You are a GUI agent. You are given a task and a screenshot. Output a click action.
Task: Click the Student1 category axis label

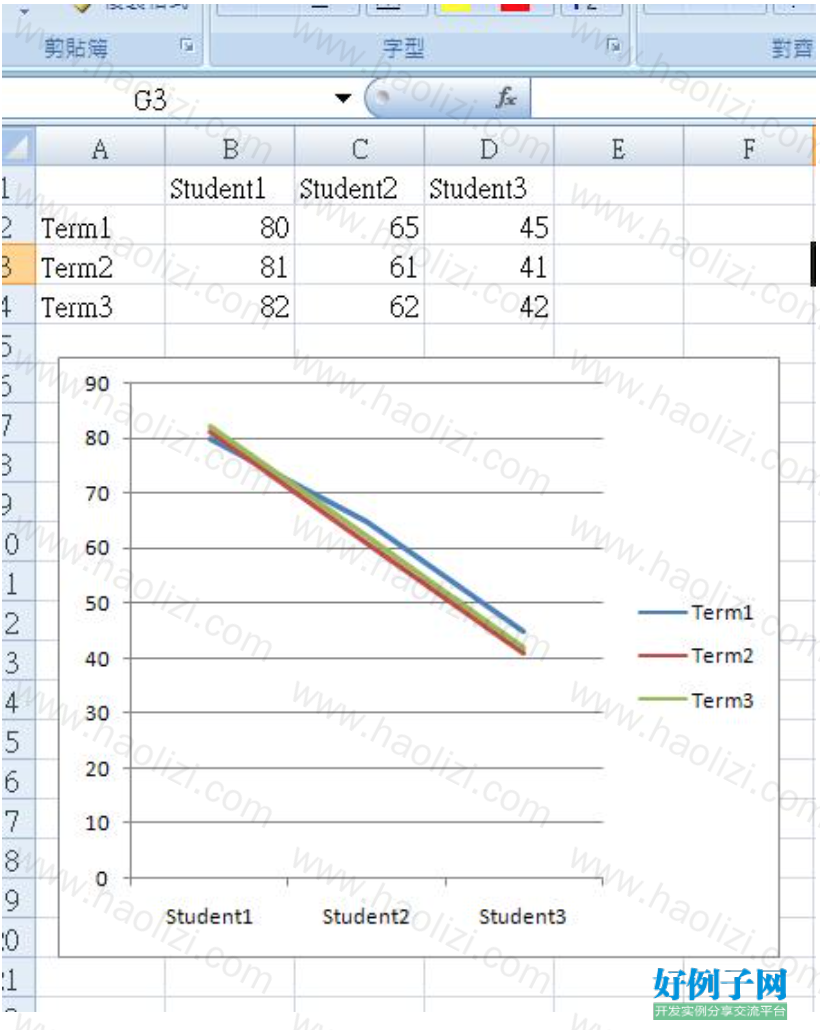[209, 916]
